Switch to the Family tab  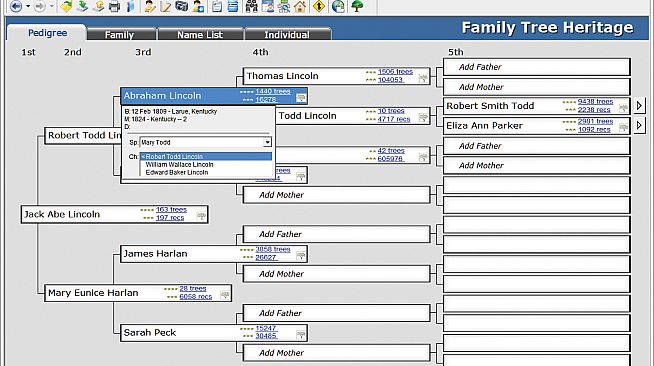tap(120, 35)
